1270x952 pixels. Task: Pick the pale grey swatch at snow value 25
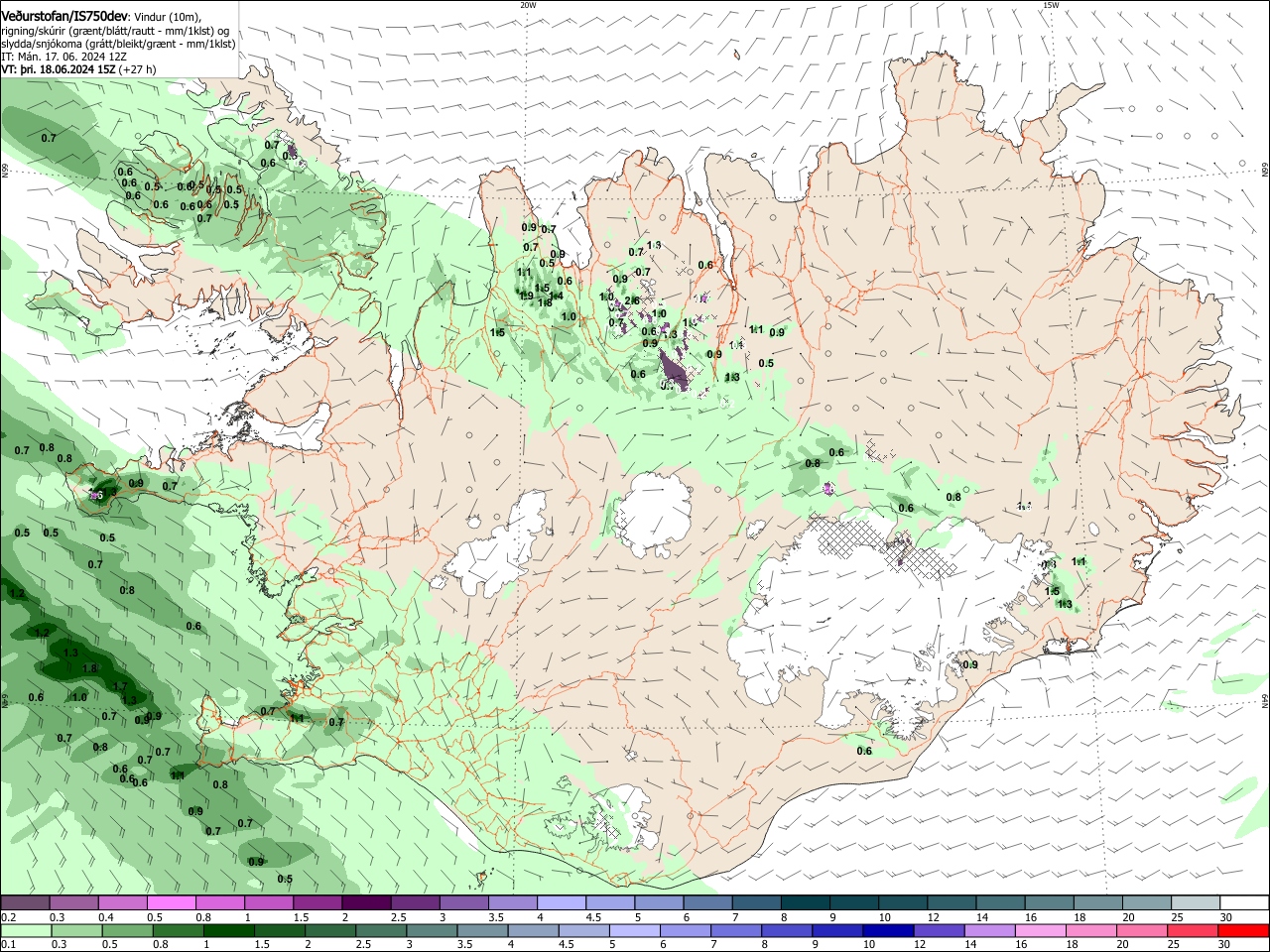point(1195,903)
